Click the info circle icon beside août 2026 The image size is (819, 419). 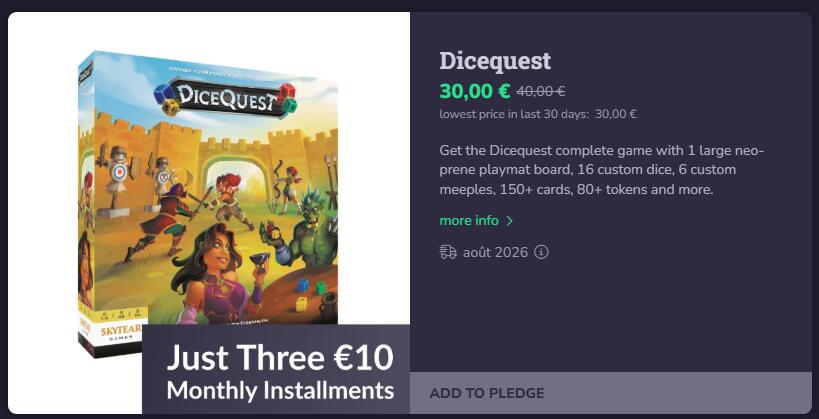(x=541, y=252)
